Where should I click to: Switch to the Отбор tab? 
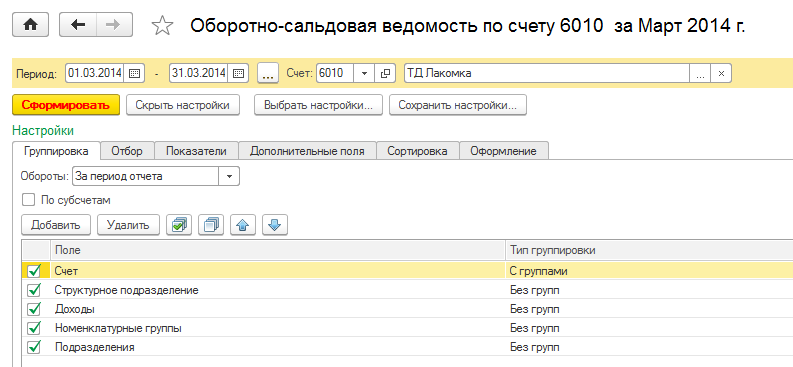[127, 151]
